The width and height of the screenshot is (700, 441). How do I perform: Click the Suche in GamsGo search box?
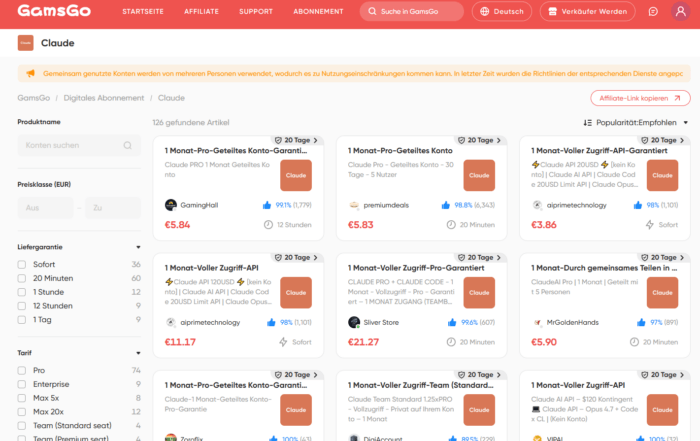click(412, 12)
